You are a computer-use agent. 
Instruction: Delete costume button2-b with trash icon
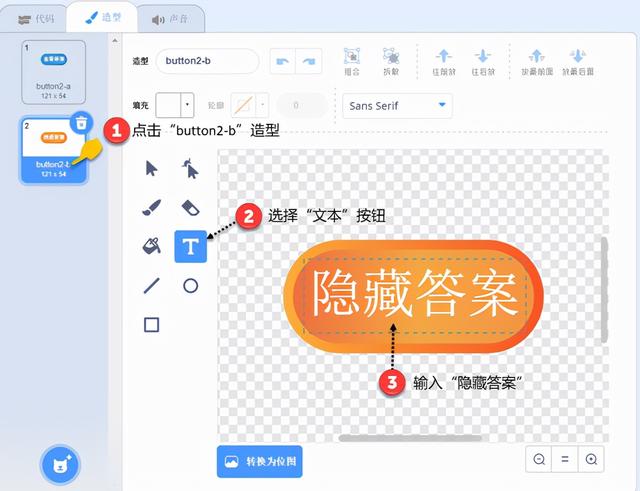point(81,122)
